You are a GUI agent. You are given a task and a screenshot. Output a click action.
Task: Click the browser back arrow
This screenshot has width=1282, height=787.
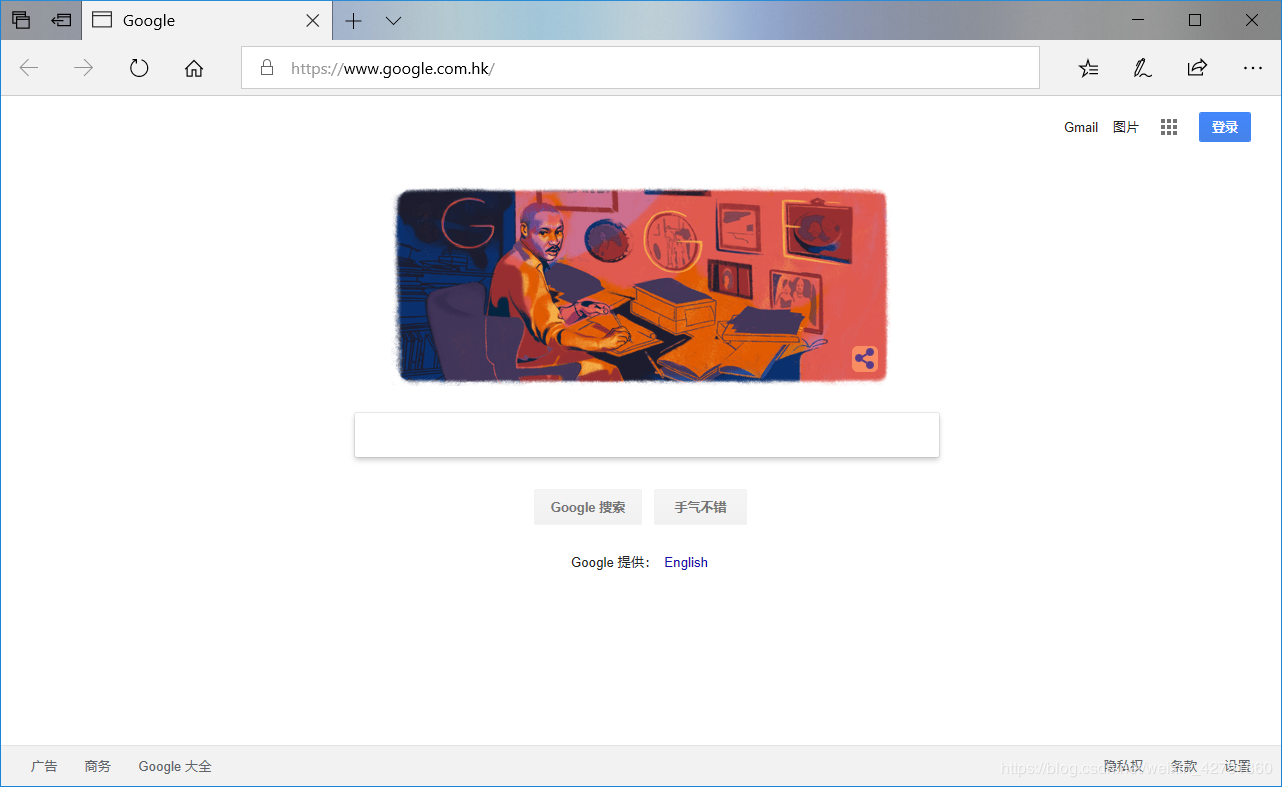[x=29, y=68]
